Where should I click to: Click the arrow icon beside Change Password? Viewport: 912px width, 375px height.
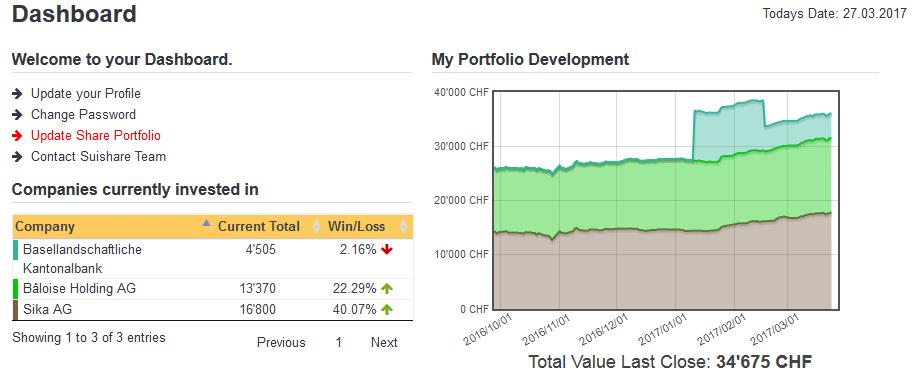tap(17, 115)
